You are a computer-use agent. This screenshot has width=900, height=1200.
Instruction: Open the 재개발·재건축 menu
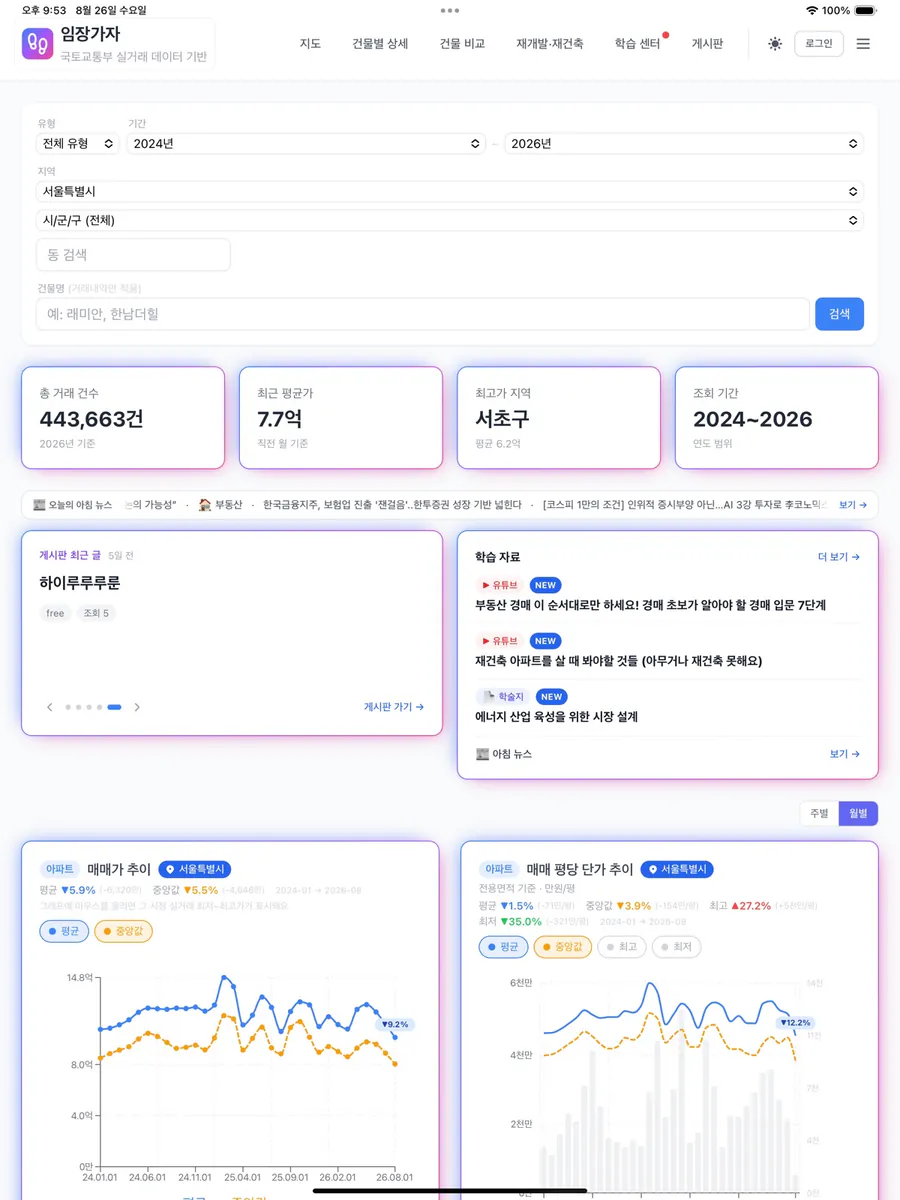click(550, 44)
